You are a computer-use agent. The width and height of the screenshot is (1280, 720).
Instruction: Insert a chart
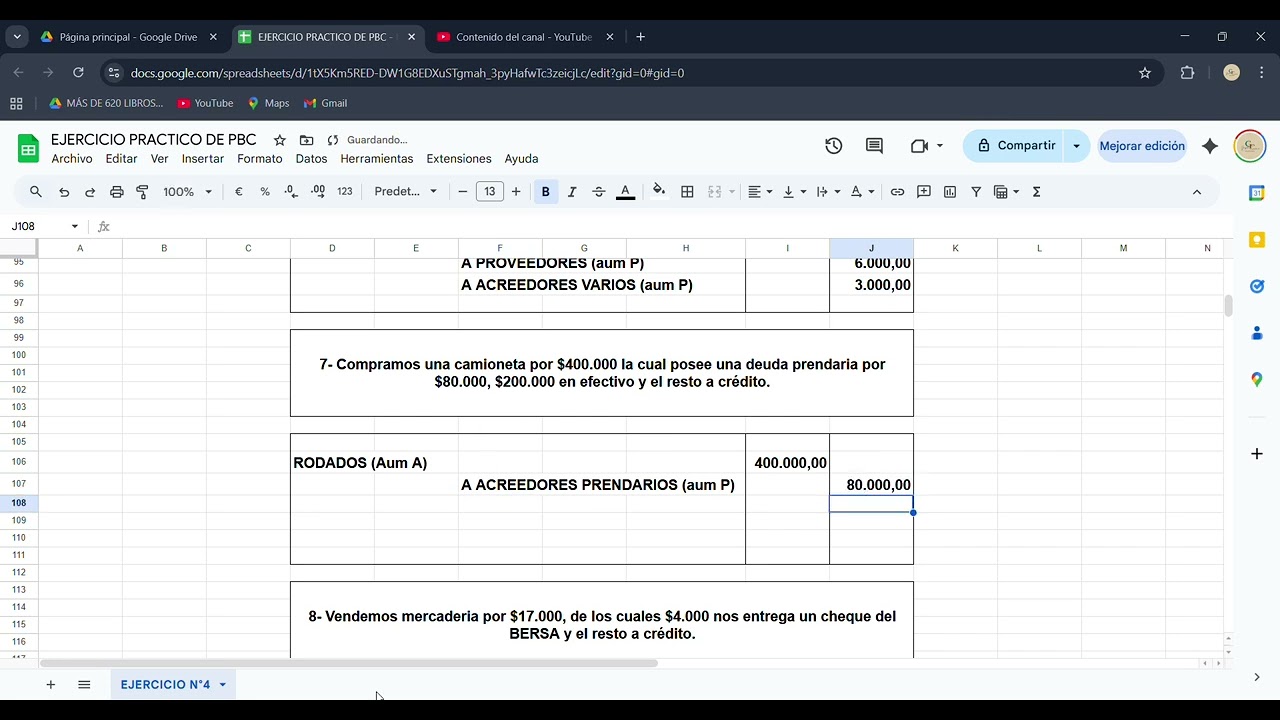tap(950, 192)
